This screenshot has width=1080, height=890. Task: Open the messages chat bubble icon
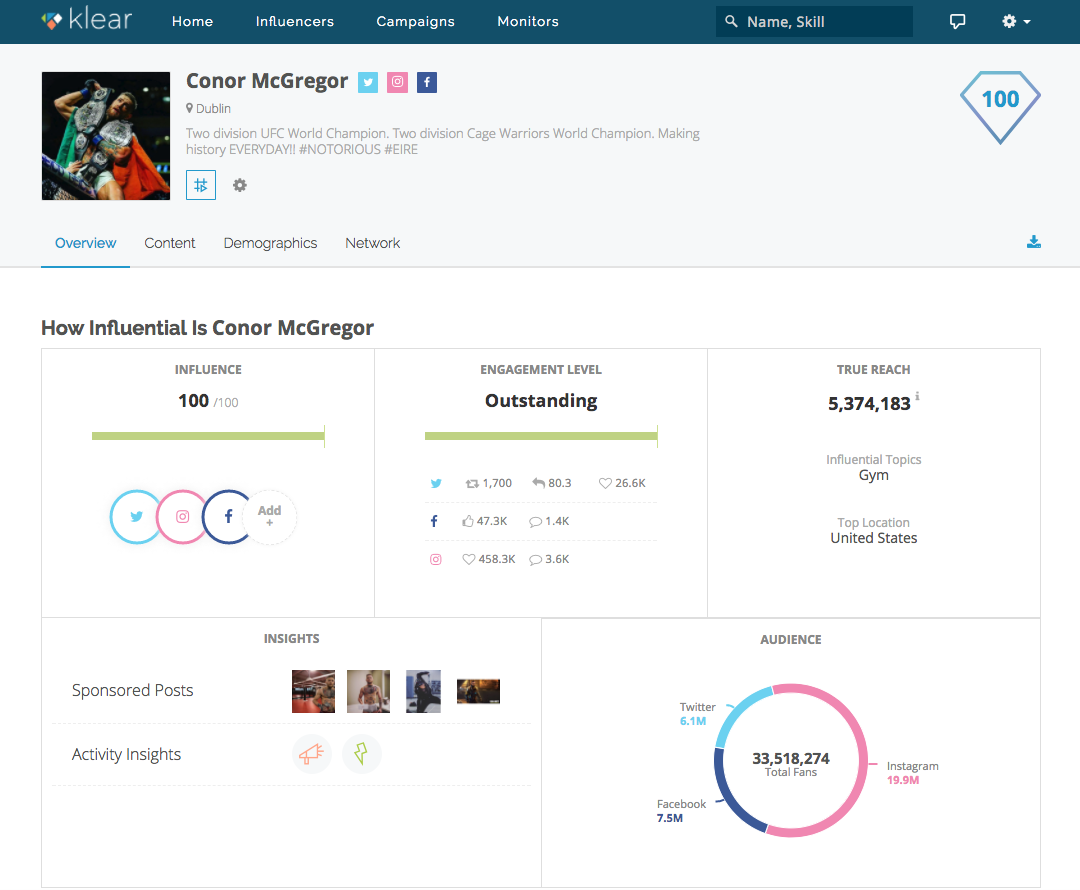pyautogui.click(x=957, y=21)
